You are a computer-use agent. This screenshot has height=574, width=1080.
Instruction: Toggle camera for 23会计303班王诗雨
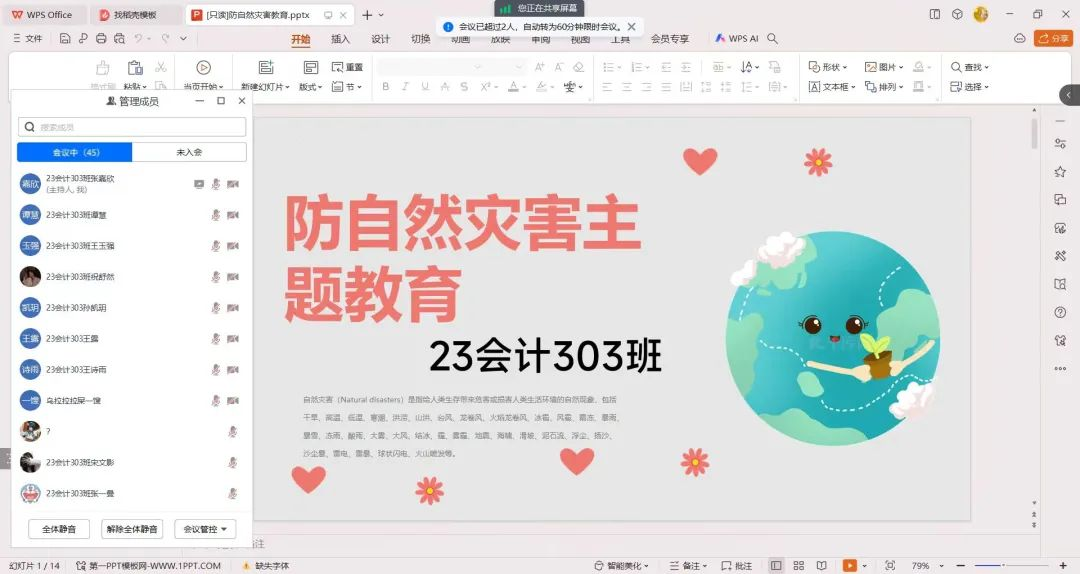click(x=232, y=370)
